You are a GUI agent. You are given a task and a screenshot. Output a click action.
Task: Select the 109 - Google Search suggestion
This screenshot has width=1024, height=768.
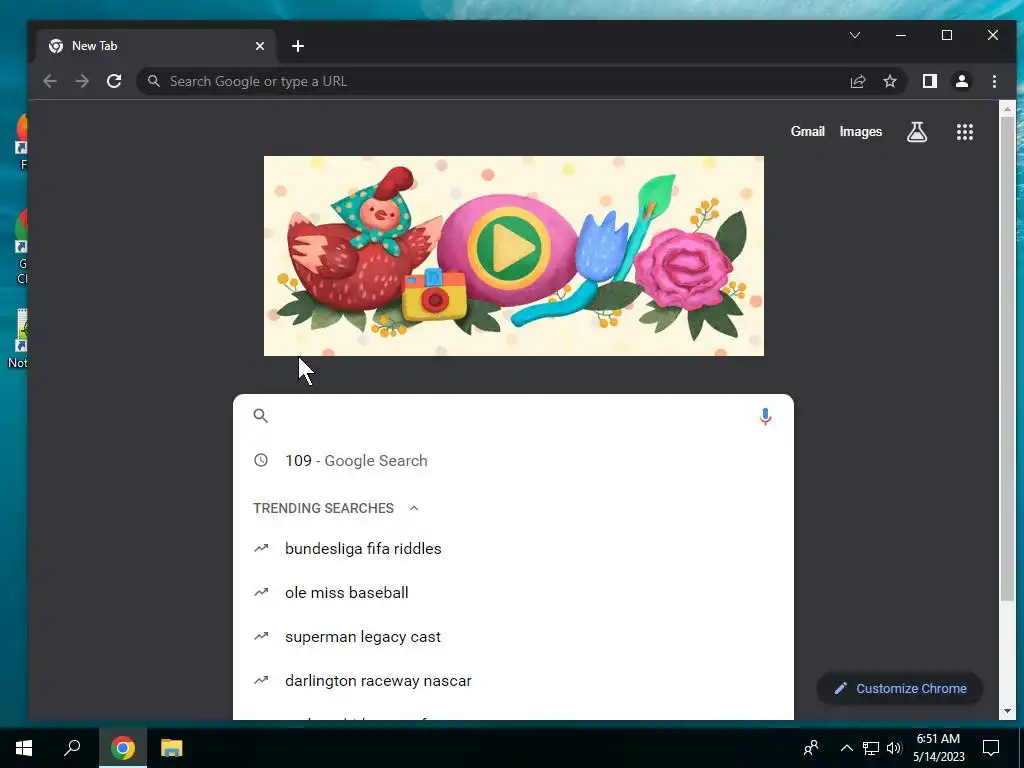click(x=513, y=460)
